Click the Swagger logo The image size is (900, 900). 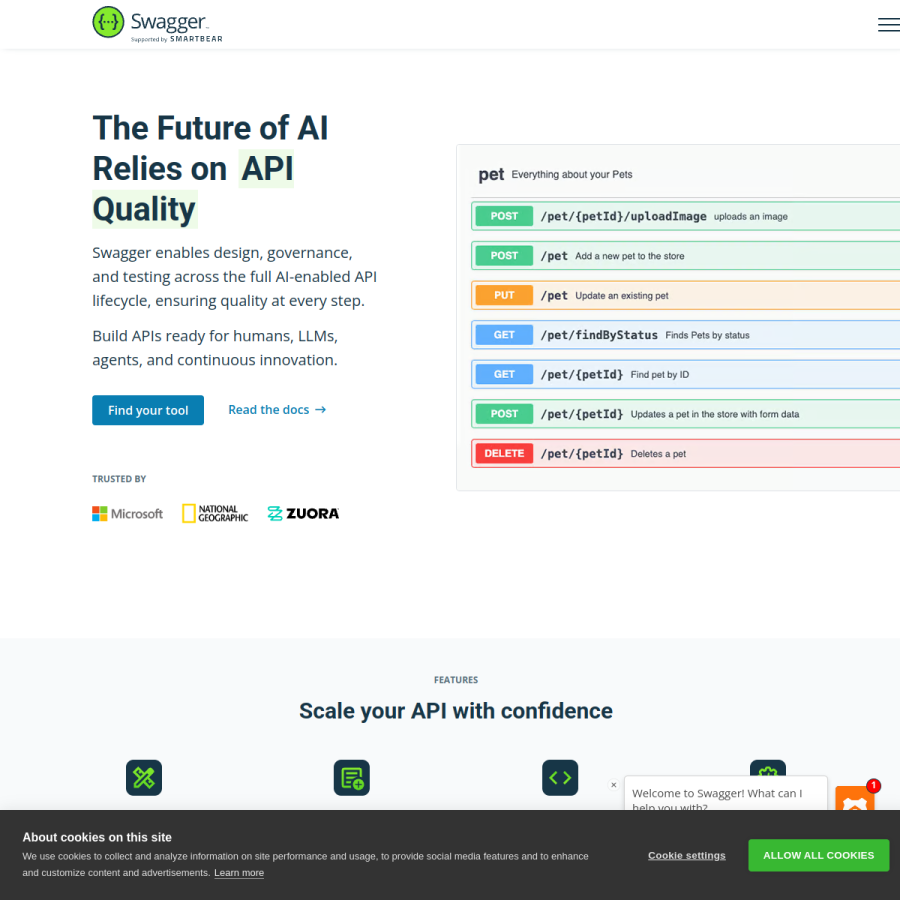[x=157, y=24]
